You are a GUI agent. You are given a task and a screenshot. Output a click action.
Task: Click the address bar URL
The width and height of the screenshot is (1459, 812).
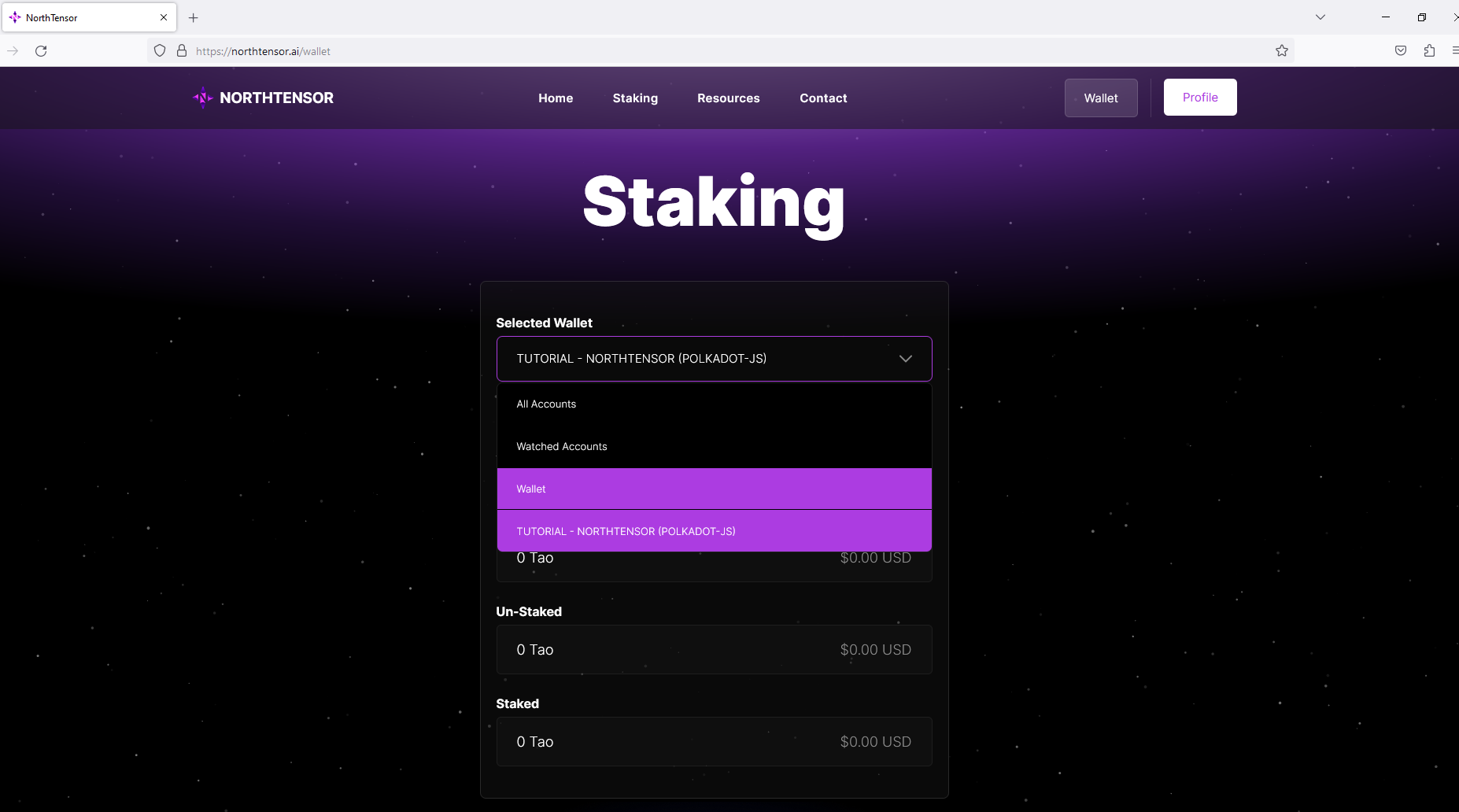coord(263,51)
